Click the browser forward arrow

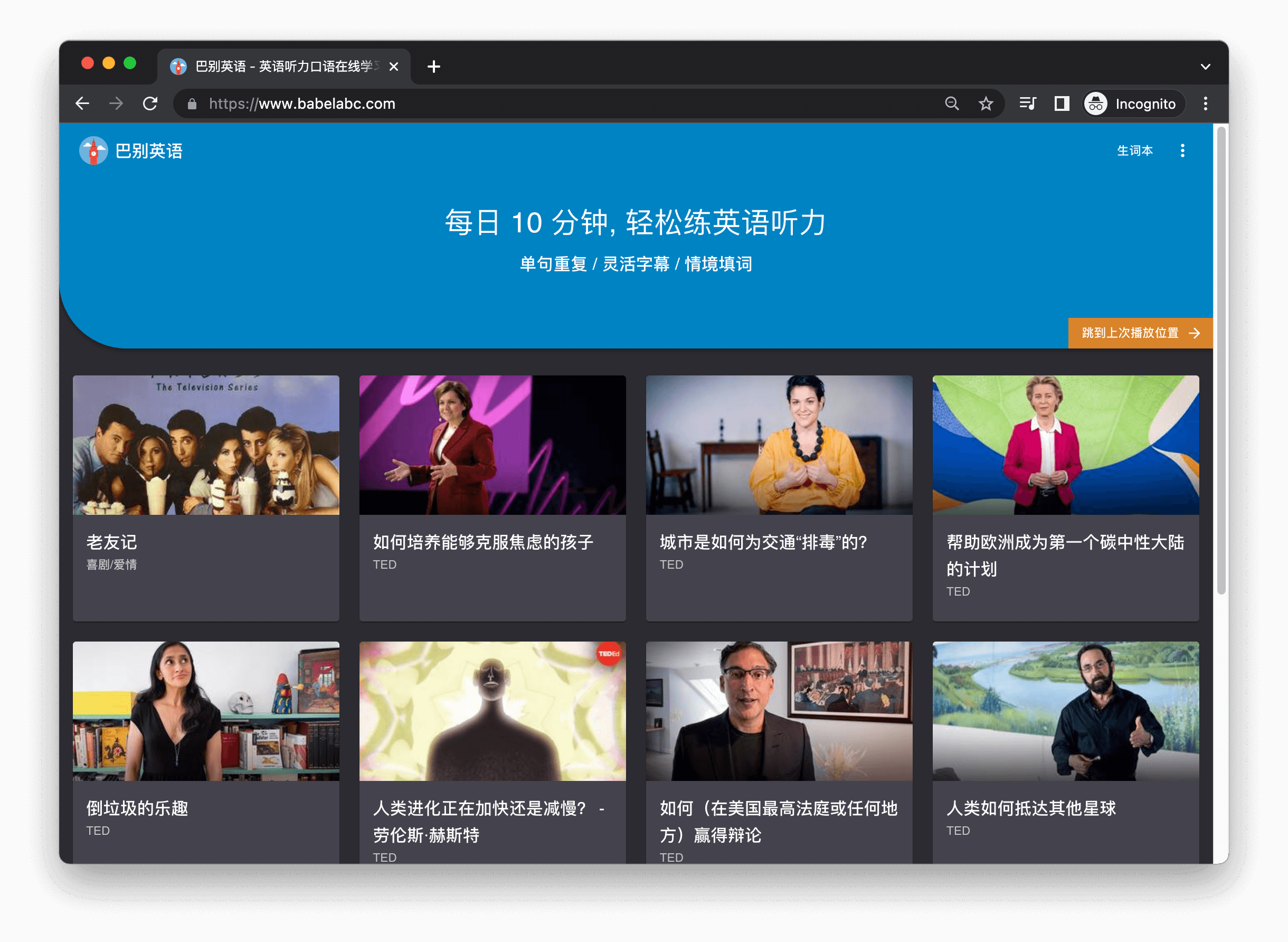point(116,104)
